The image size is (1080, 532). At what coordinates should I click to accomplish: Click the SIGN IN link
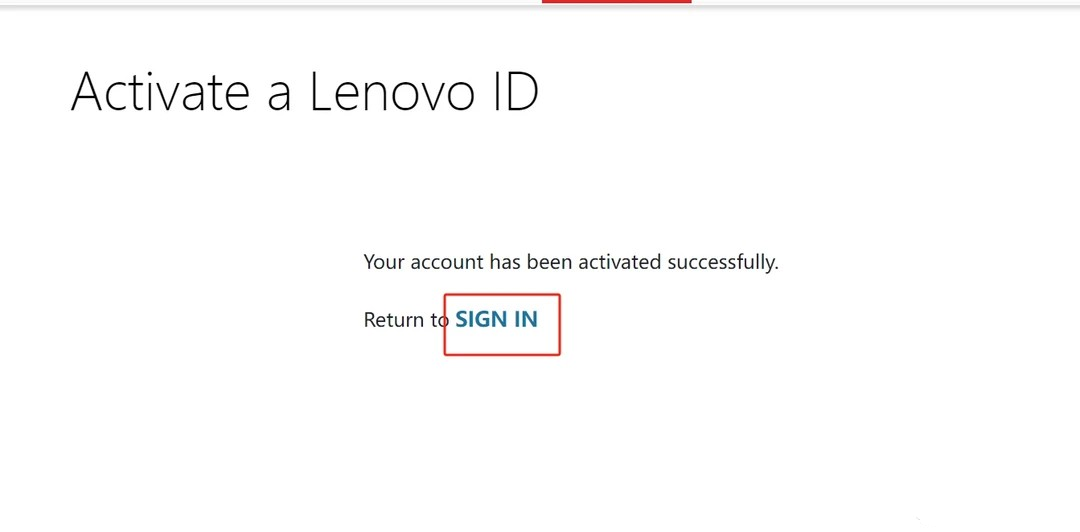[497, 320]
